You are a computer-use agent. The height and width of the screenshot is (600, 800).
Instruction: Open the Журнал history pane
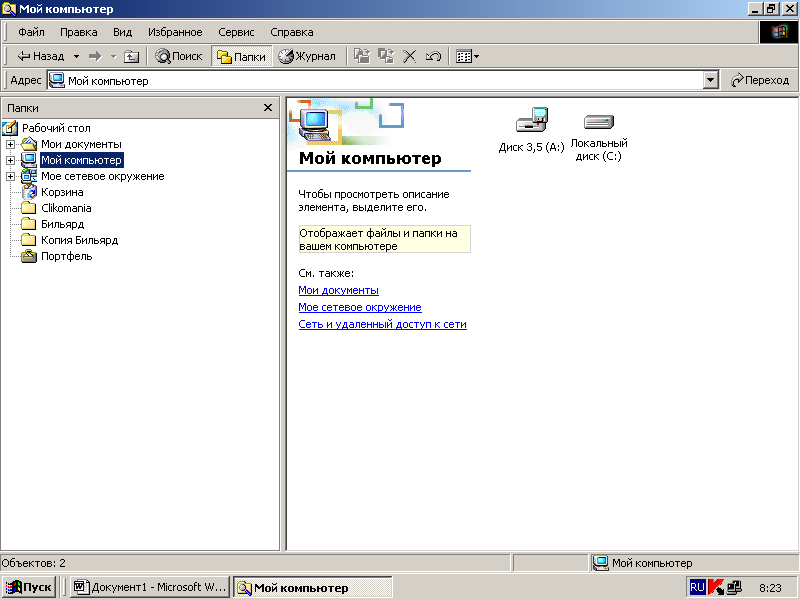(x=307, y=56)
